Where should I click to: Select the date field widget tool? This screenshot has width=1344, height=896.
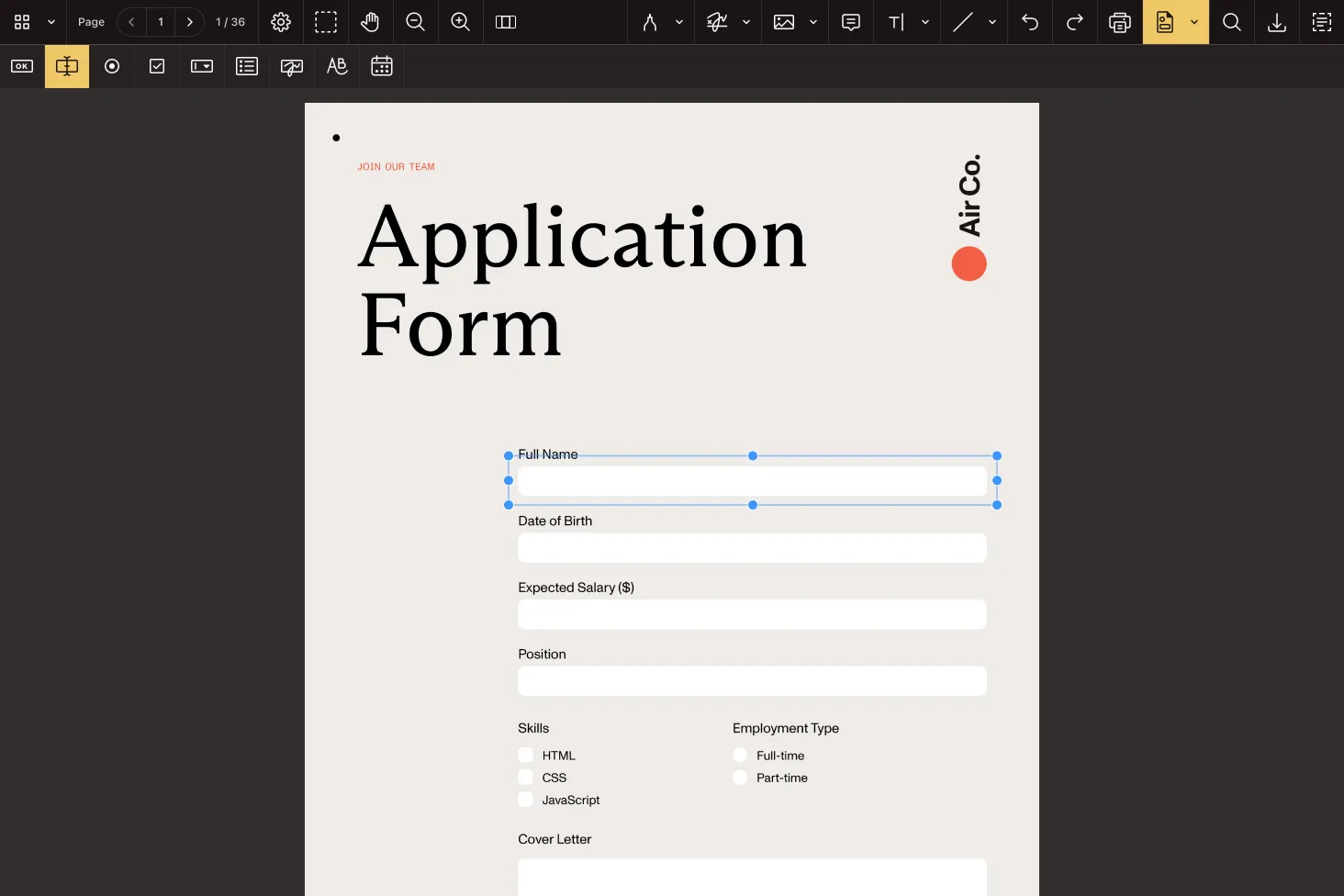pyautogui.click(x=382, y=66)
